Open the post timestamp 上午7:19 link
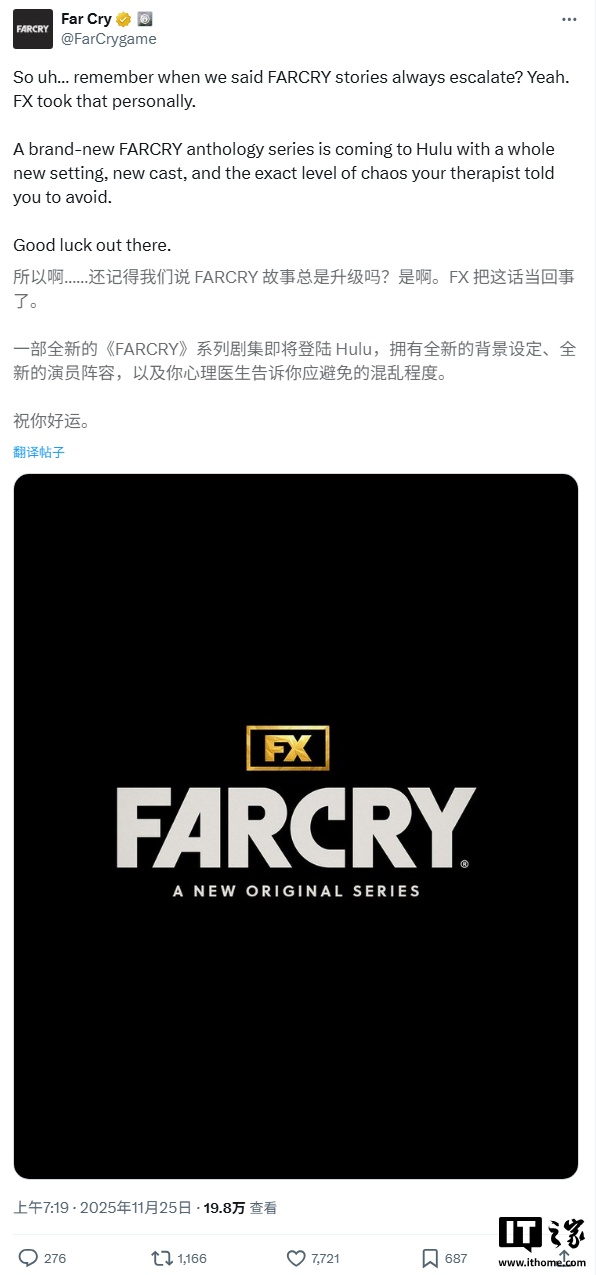 point(102,1208)
